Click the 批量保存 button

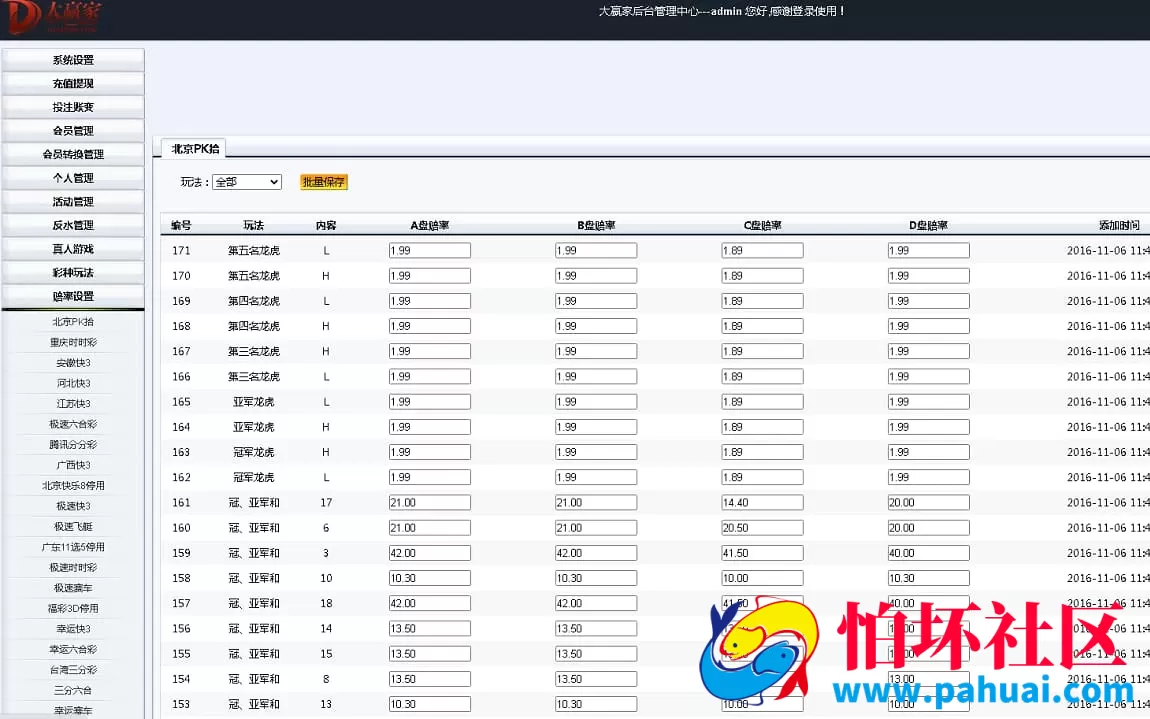(323, 182)
